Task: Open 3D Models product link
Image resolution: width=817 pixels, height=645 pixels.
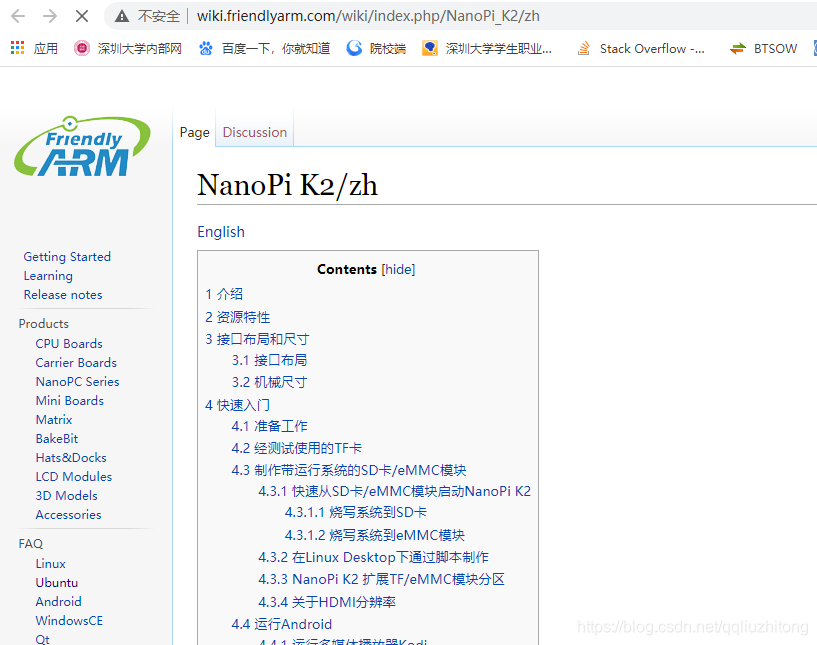Action: coord(67,496)
